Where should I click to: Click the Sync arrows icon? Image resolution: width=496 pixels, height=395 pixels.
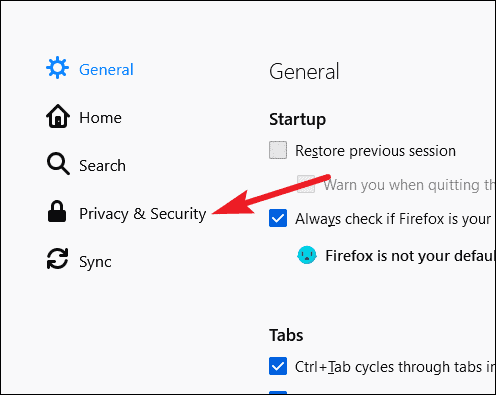[57, 258]
